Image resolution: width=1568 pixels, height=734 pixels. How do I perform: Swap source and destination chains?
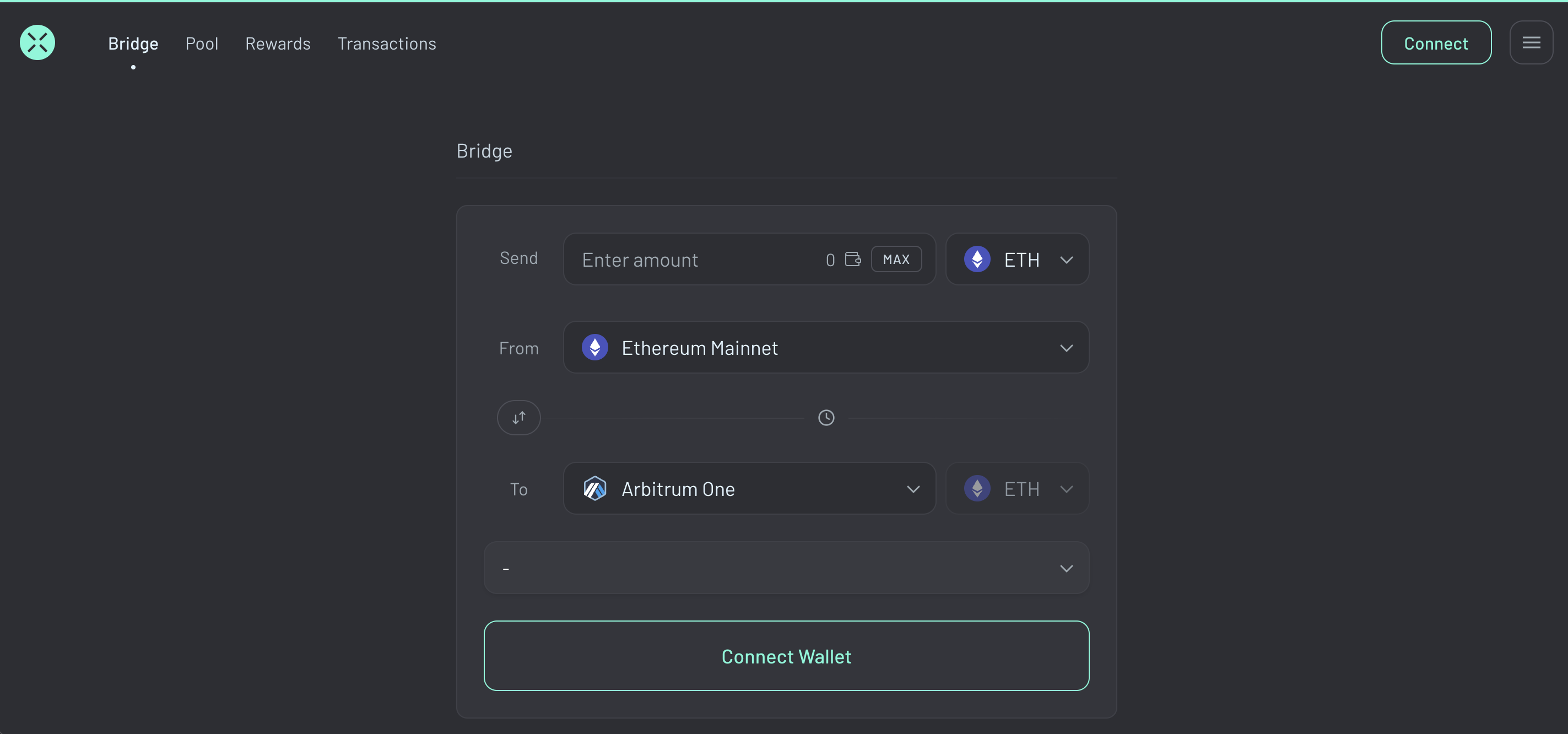(x=518, y=418)
